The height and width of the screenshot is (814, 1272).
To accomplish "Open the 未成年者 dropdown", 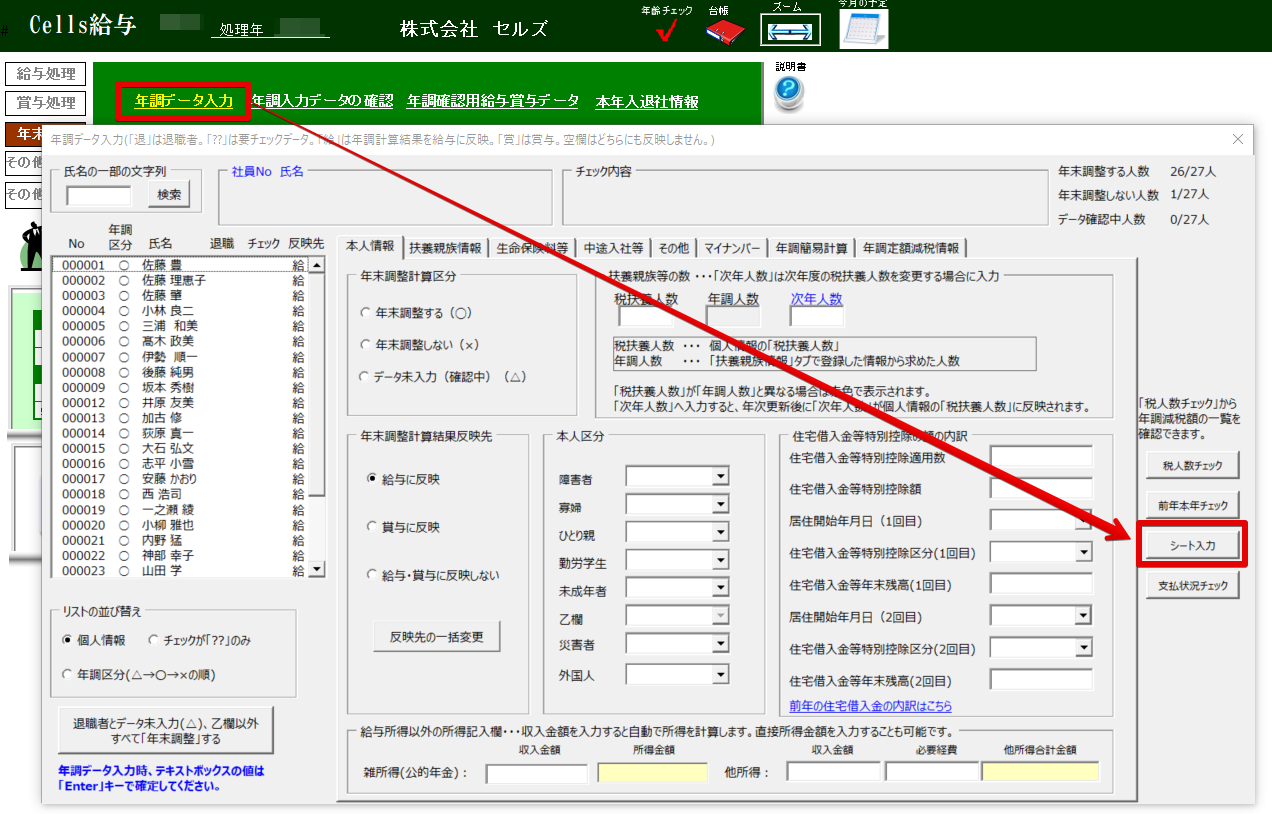I will click(x=721, y=588).
